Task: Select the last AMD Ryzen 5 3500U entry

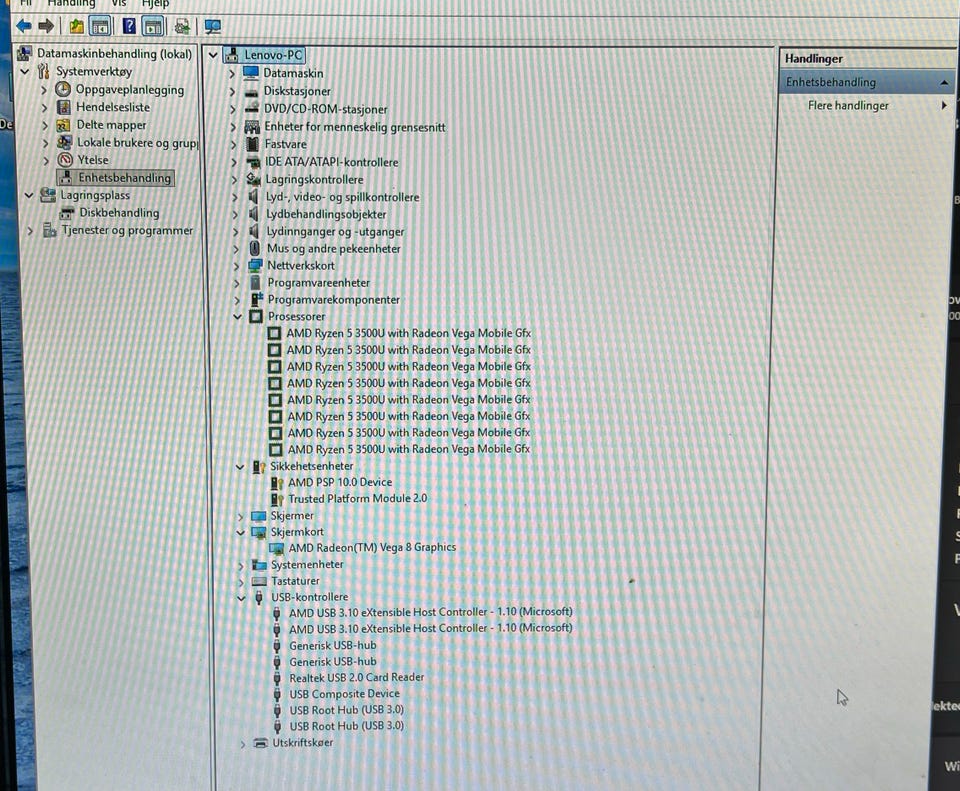Action: (408, 449)
